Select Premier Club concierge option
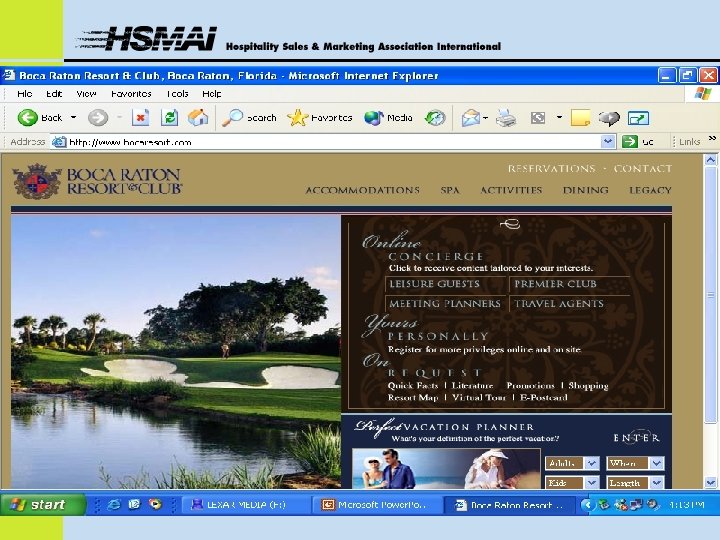720x540 pixels. click(555, 284)
